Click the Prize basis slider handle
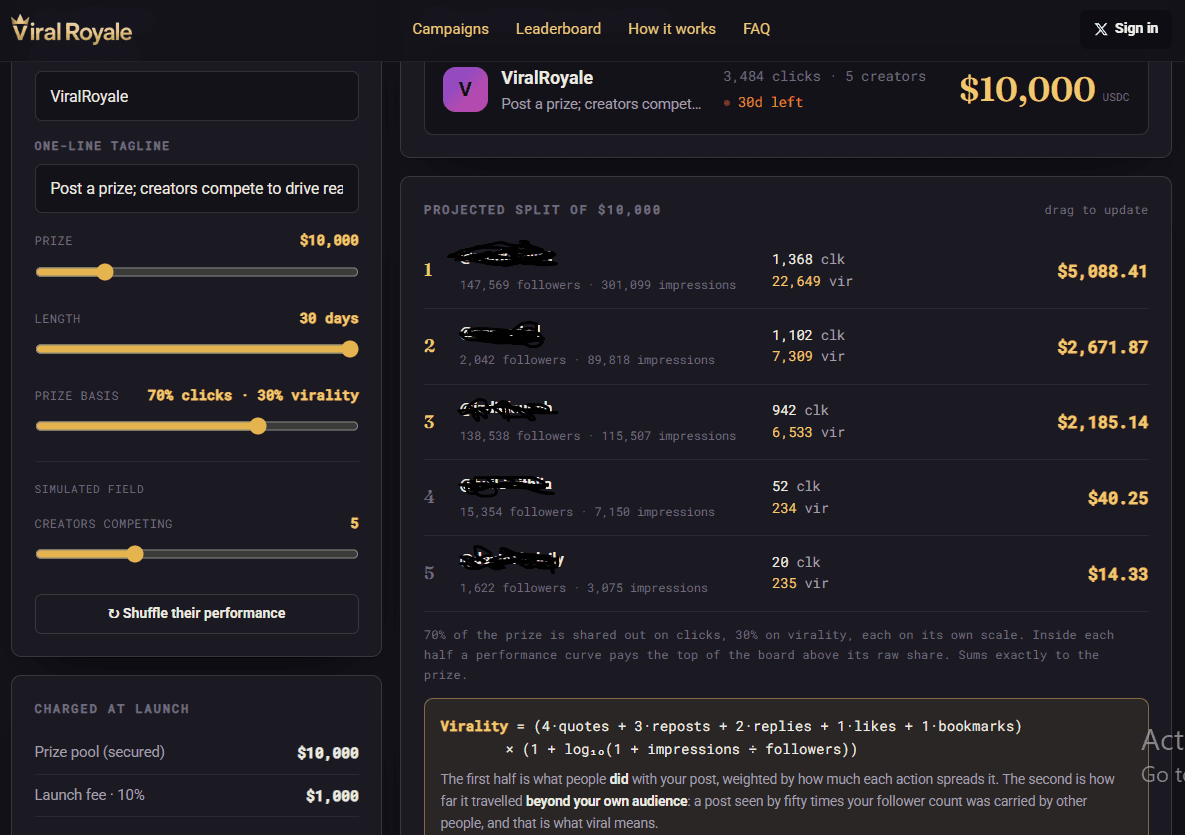 (x=258, y=426)
